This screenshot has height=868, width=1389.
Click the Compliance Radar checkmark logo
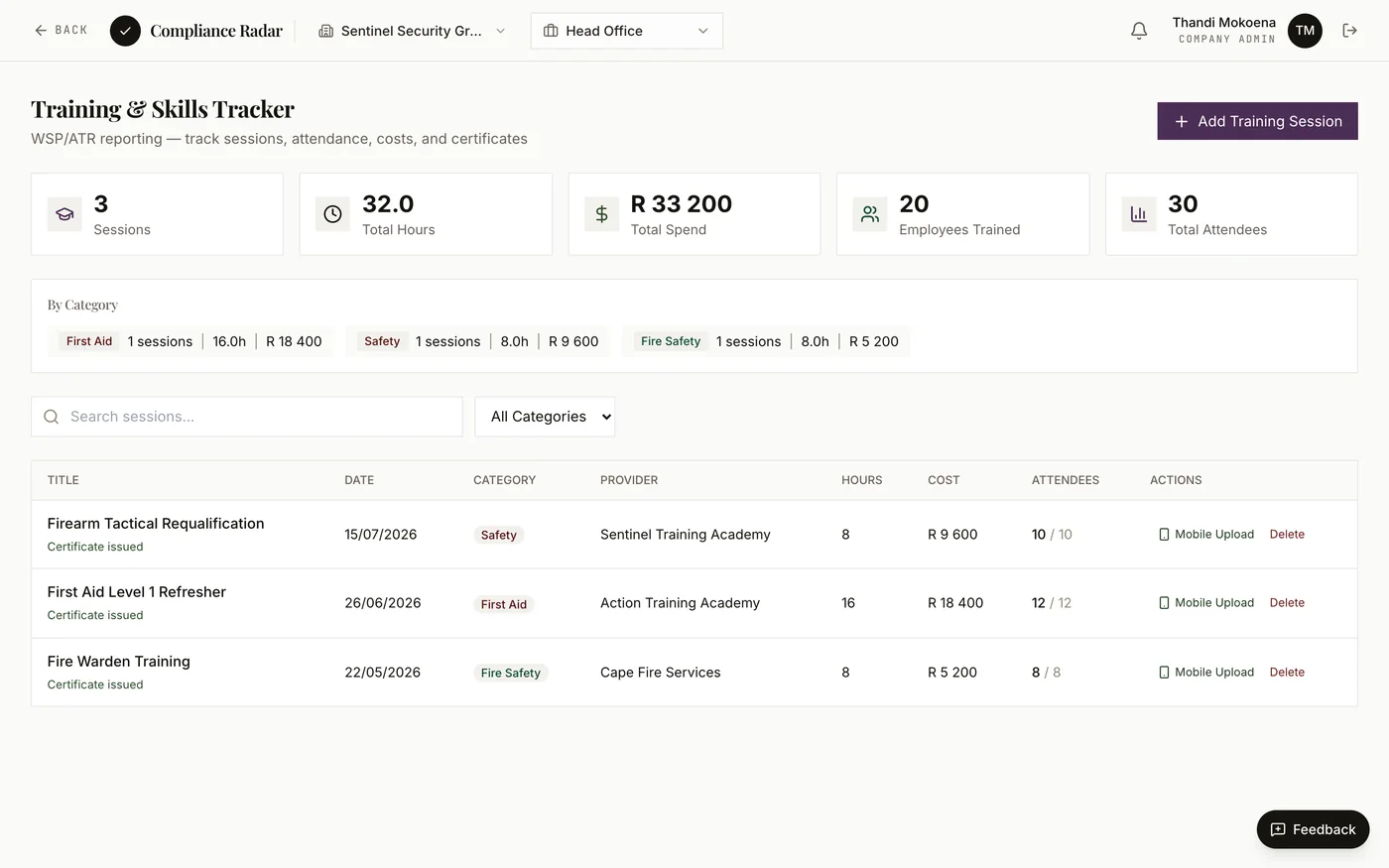point(125,31)
